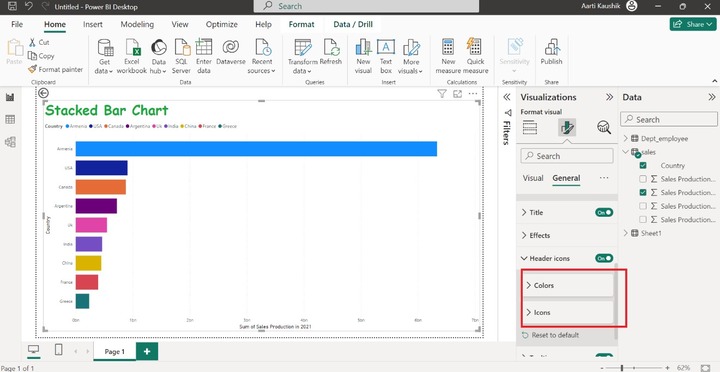Screen dimensions: 720x372
Task: Collapse the sales table
Action: coord(625,152)
